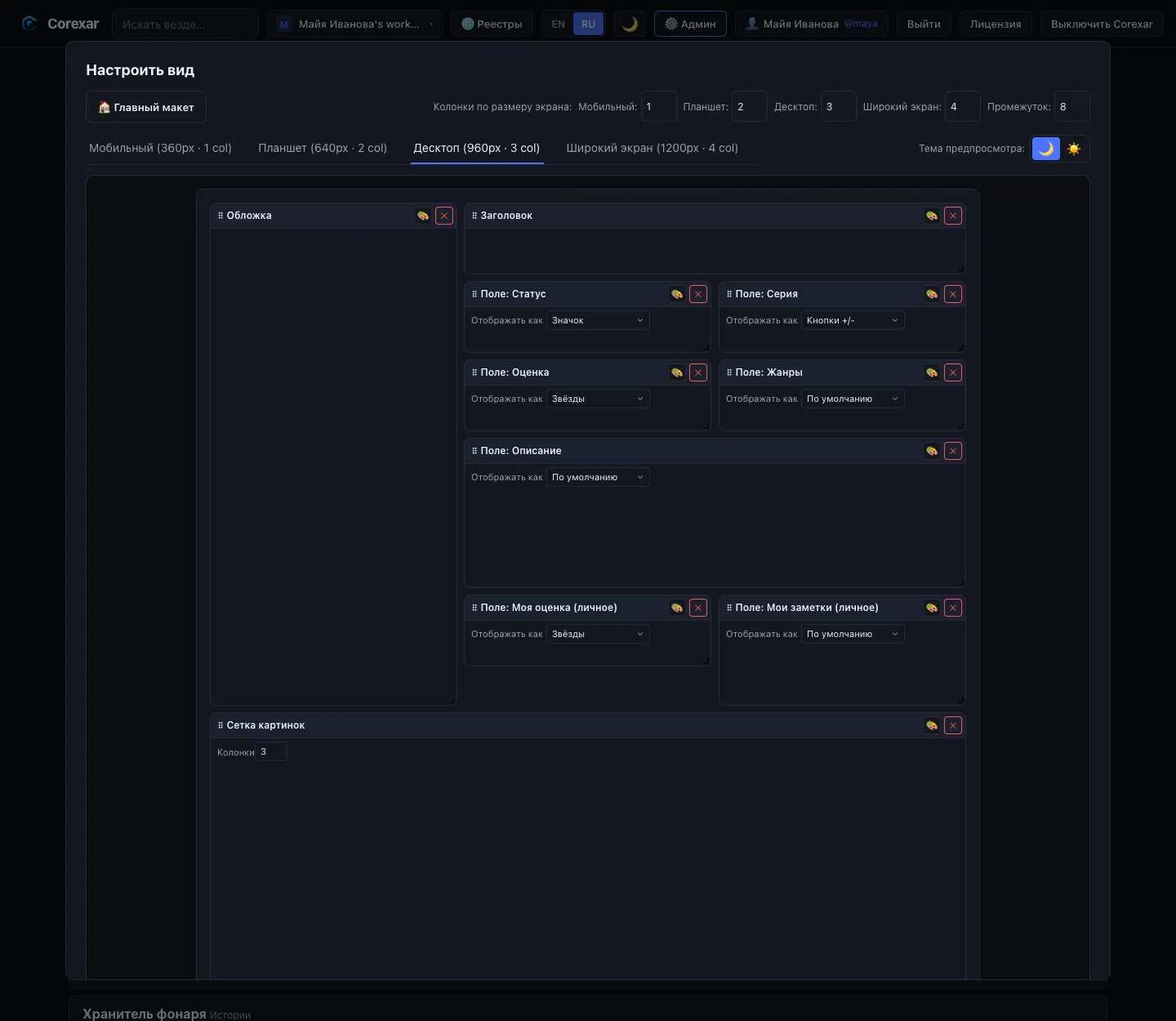Open the Лицензия page
This screenshot has width=1176, height=1021.
(996, 24)
